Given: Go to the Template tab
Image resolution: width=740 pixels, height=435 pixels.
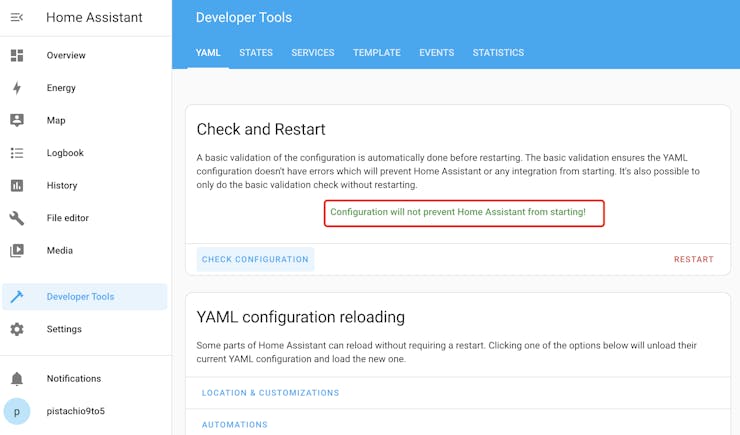Looking at the screenshot, I should 377,53.
